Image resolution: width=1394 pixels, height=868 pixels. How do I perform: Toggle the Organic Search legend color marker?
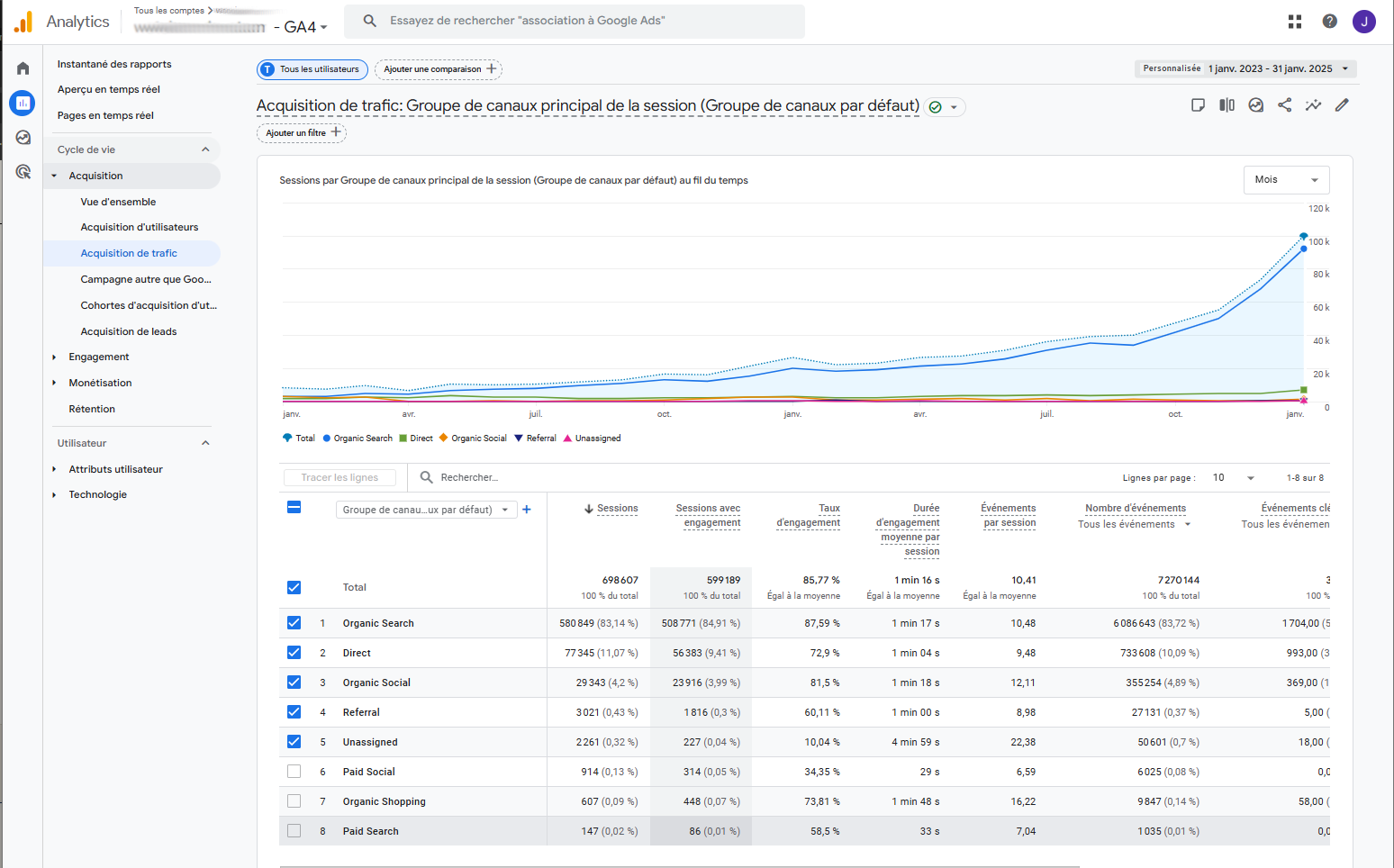(x=327, y=439)
